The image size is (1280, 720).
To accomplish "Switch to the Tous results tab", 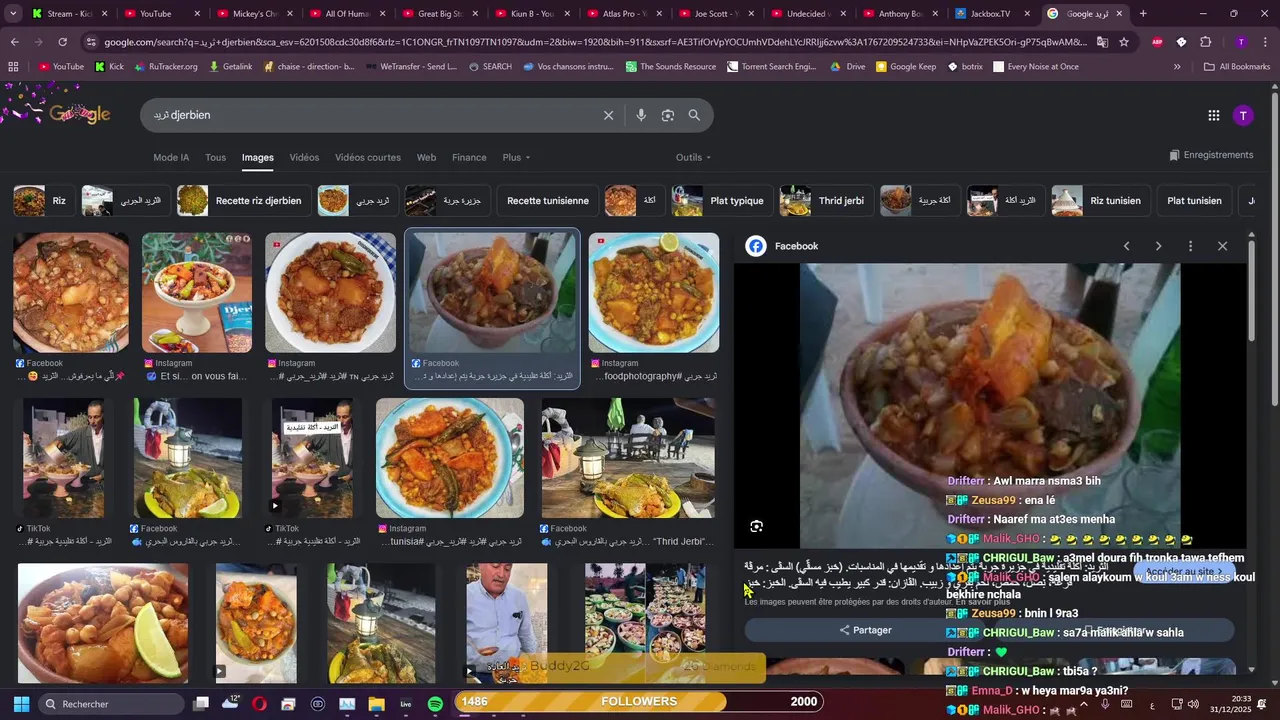I will [215, 157].
